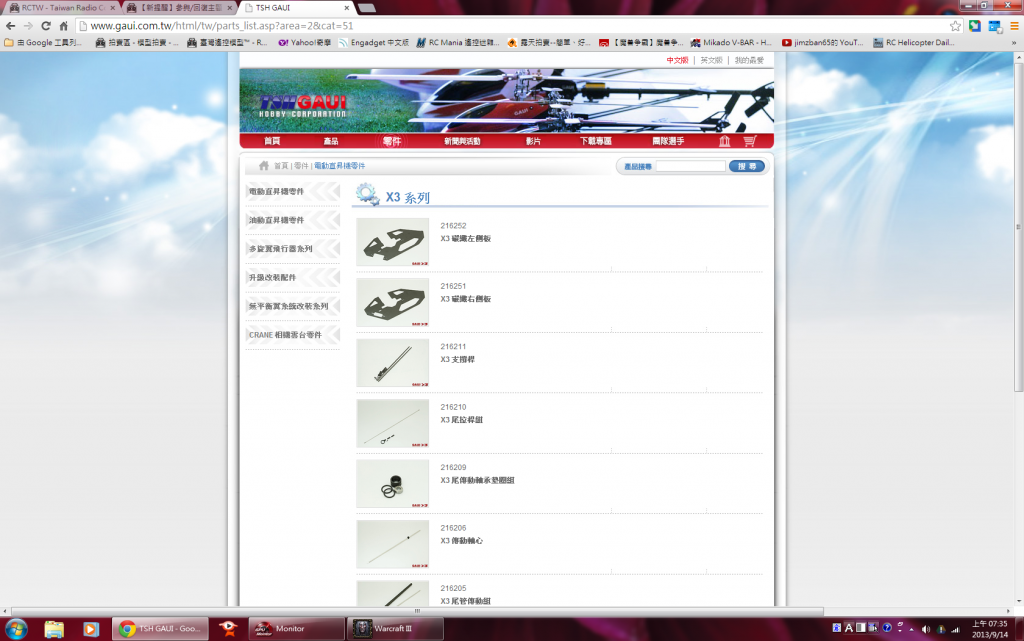
Task: Click the breadcrumb home icon
Action: point(264,166)
